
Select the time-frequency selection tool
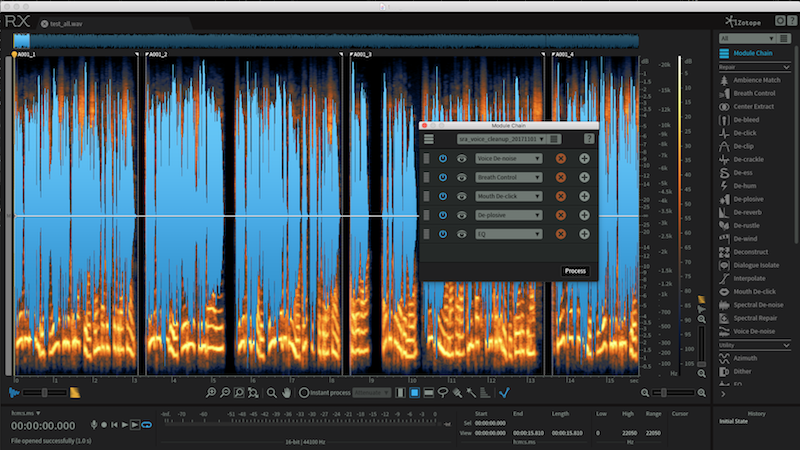(x=414, y=393)
